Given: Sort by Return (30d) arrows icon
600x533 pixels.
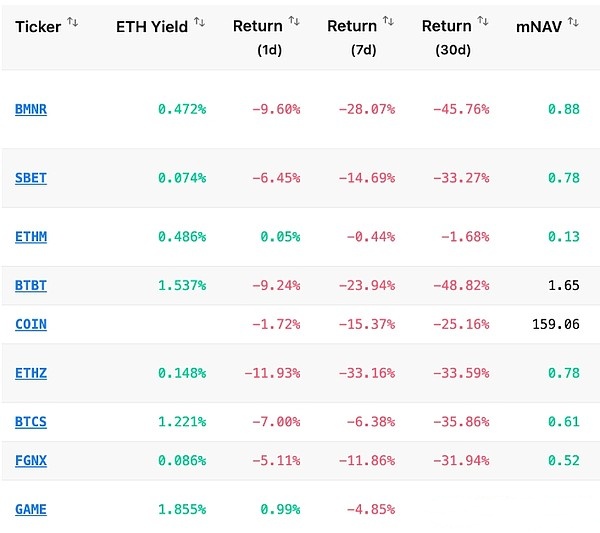Looking at the screenshot, I should tap(483, 22).
